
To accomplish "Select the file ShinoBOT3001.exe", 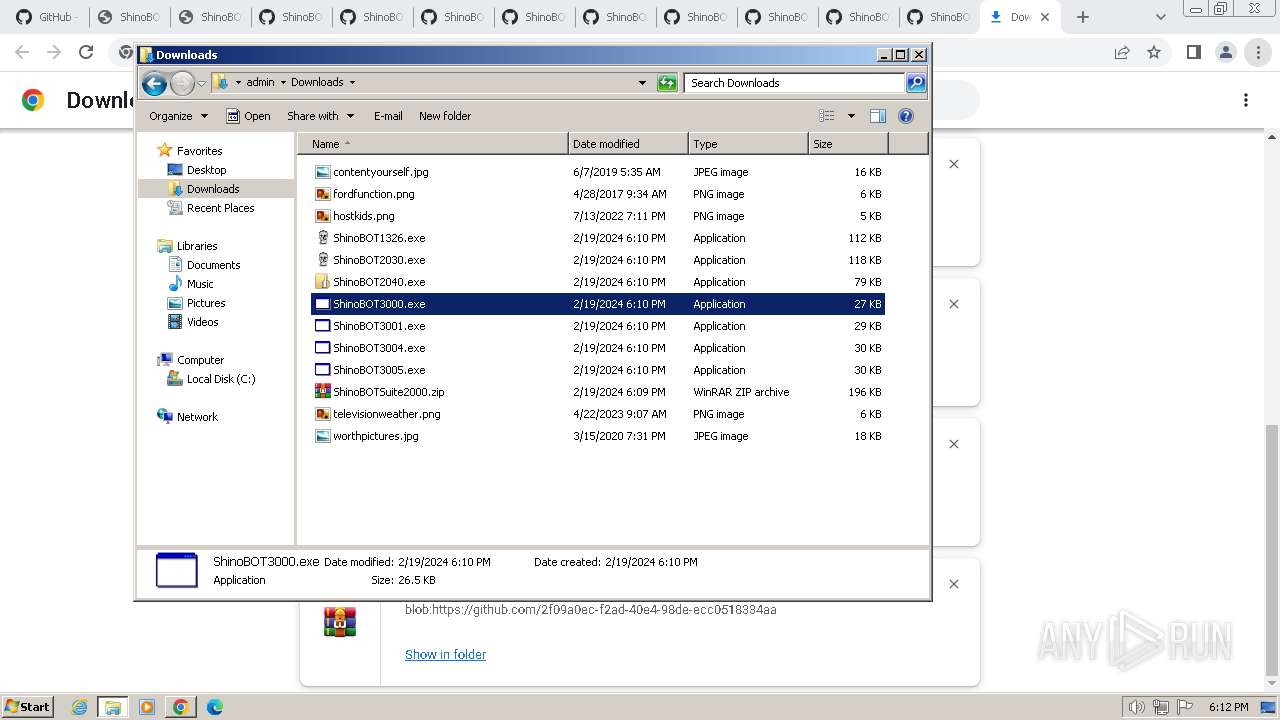I will coord(597,326).
